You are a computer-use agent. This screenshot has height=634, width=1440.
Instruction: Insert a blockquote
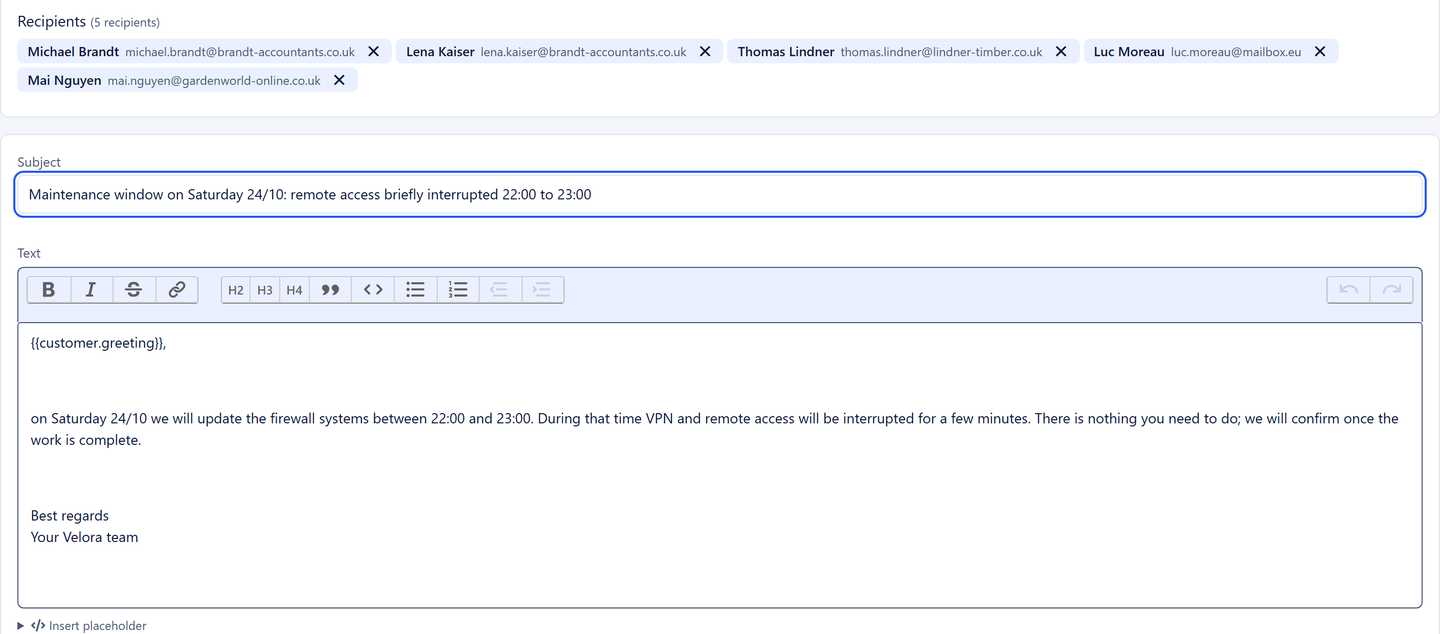[x=330, y=290]
